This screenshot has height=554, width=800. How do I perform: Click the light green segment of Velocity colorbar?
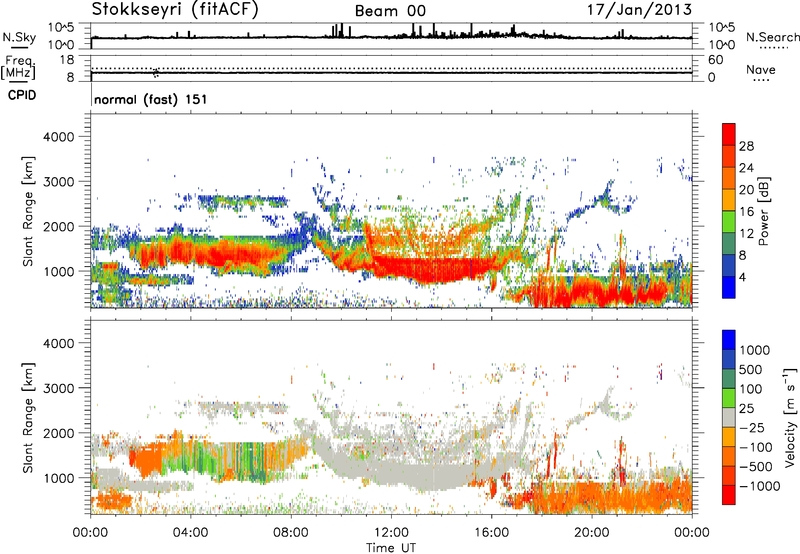[729, 398]
